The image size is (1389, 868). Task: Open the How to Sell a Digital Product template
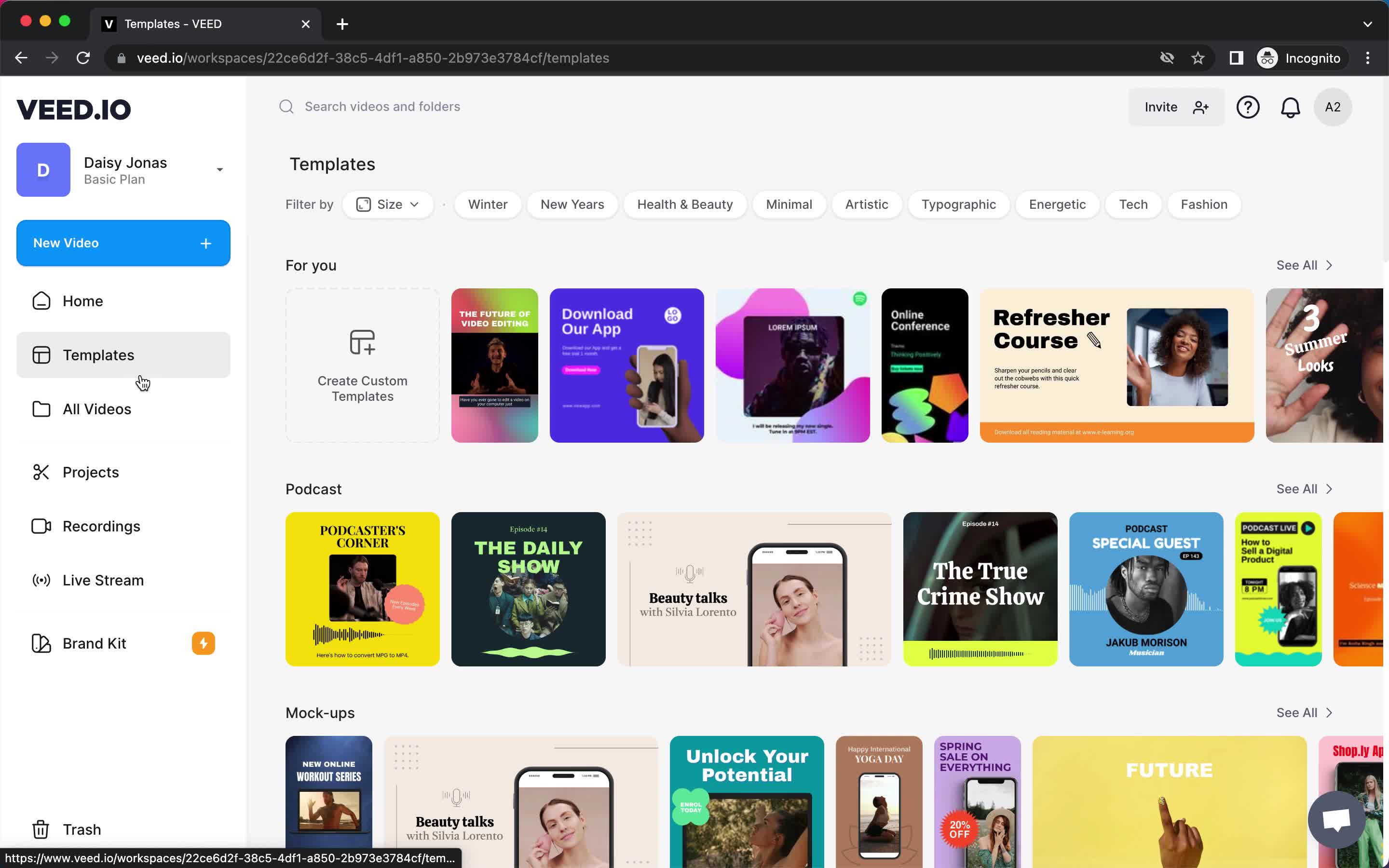click(x=1278, y=589)
